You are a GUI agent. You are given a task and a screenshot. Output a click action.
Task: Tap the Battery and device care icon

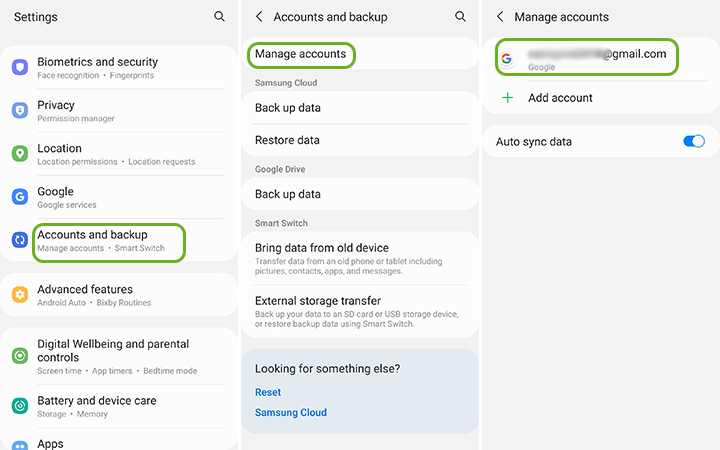coord(20,406)
